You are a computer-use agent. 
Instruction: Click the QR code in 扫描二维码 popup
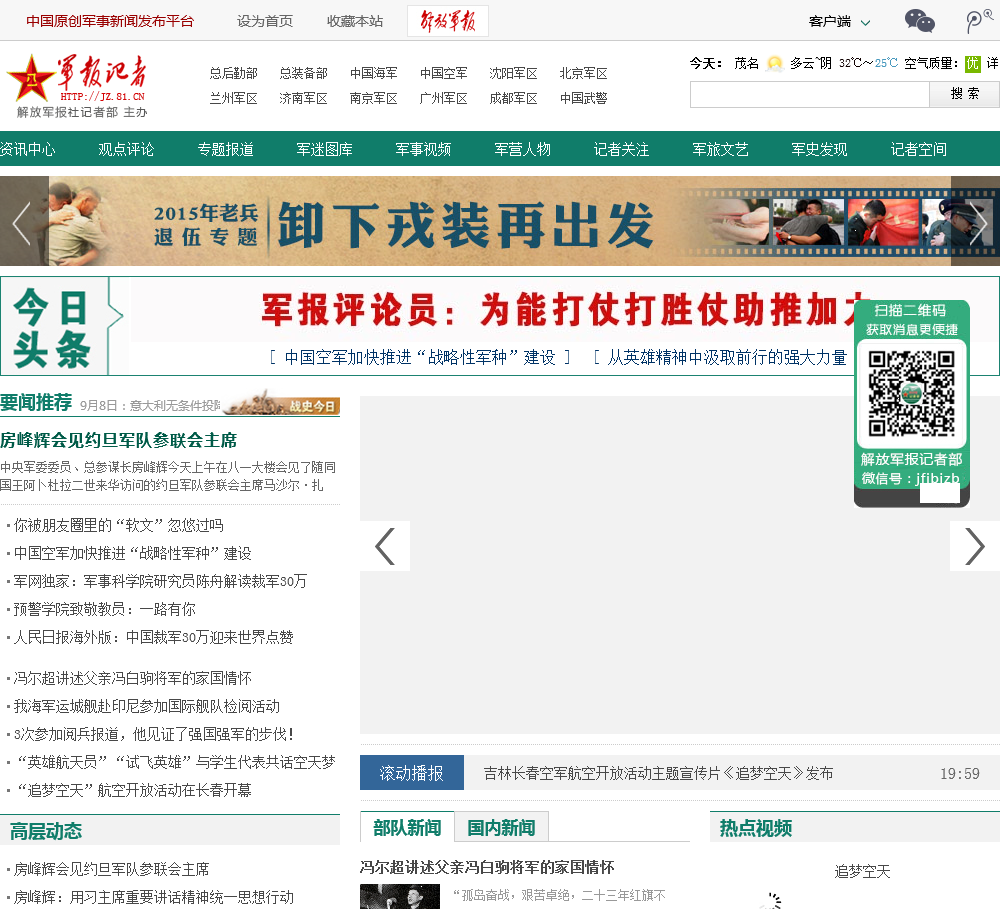coord(911,394)
